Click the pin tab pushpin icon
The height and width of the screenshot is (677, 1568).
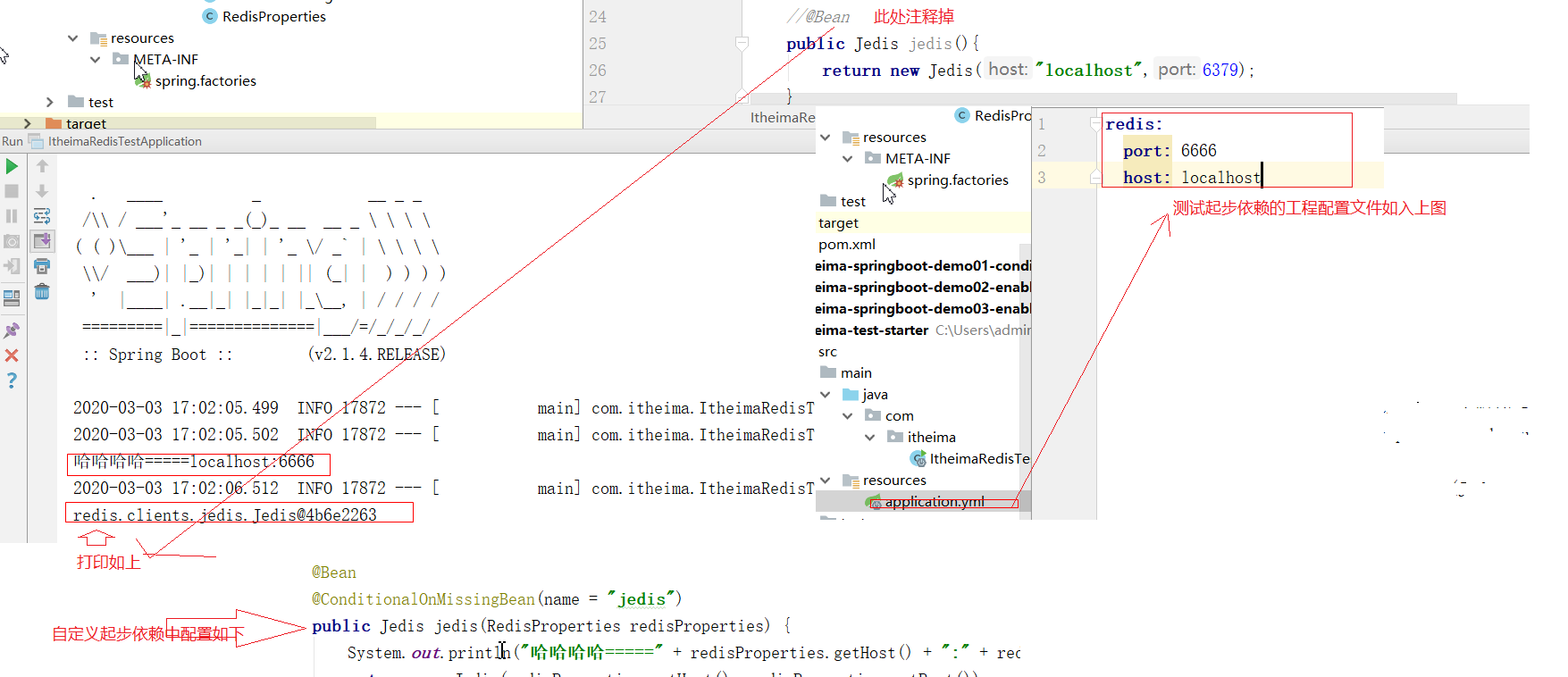coord(12,330)
